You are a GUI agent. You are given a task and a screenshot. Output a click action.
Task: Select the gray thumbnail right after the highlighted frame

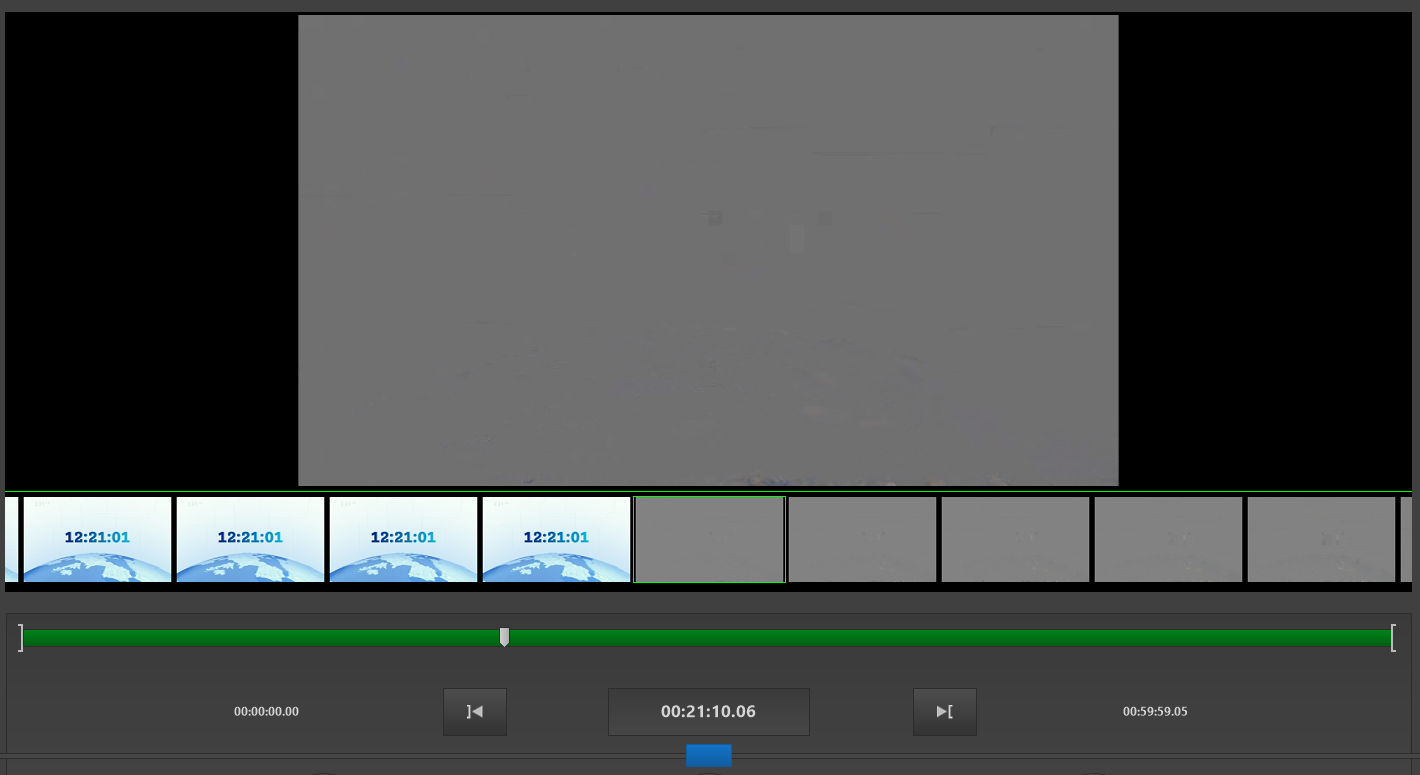(x=862, y=539)
